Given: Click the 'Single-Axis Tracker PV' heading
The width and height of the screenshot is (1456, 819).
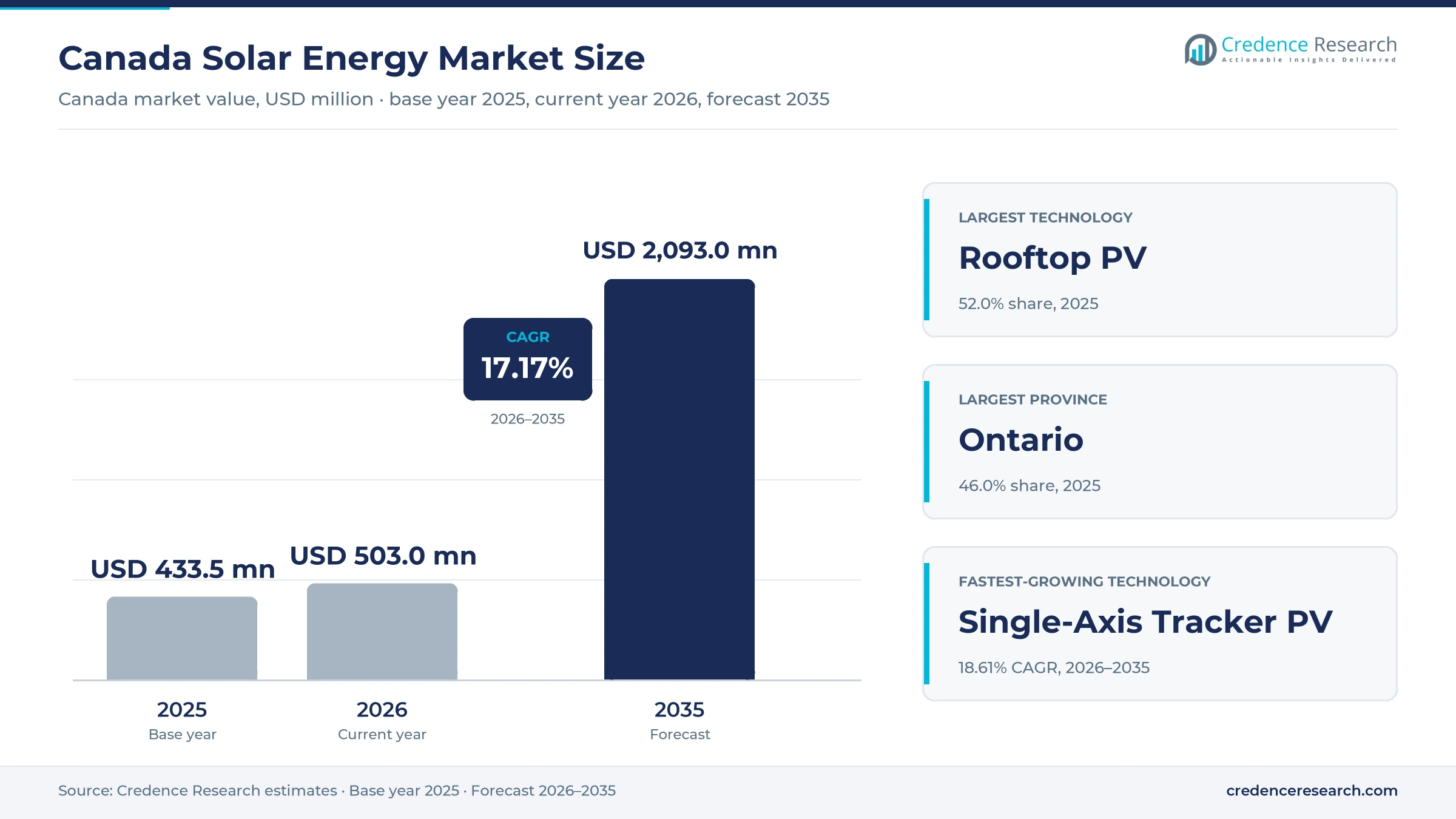Looking at the screenshot, I should coord(1145,622).
